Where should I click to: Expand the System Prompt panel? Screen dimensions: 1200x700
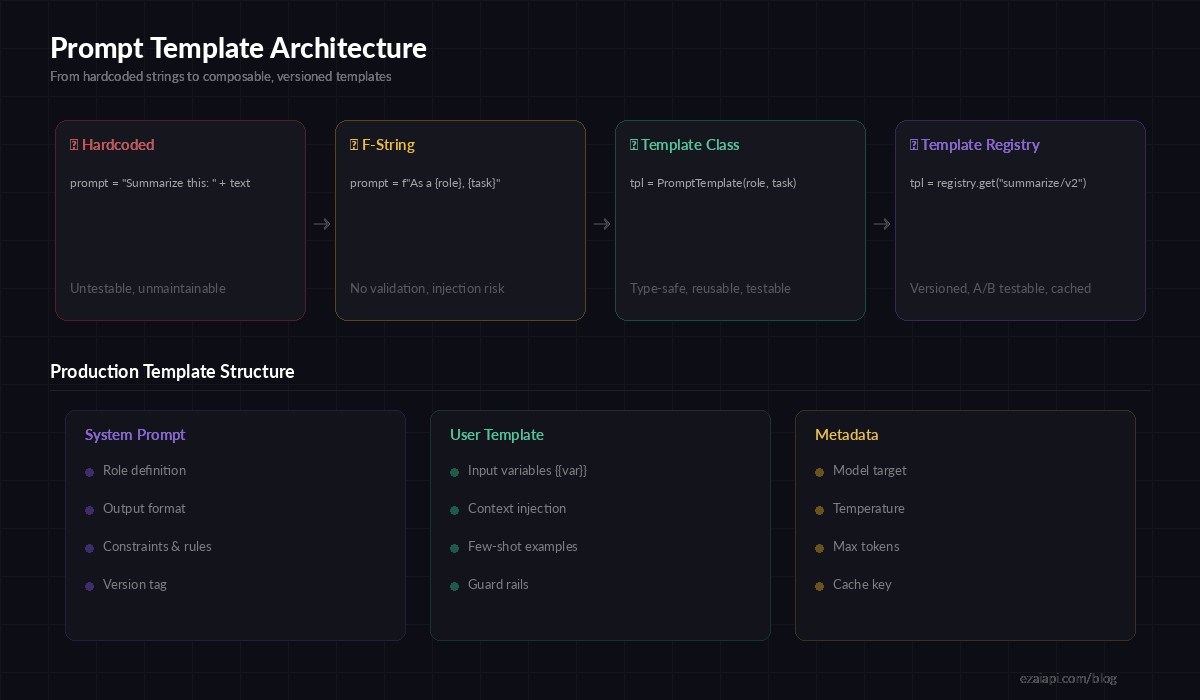[x=135, y=435]
